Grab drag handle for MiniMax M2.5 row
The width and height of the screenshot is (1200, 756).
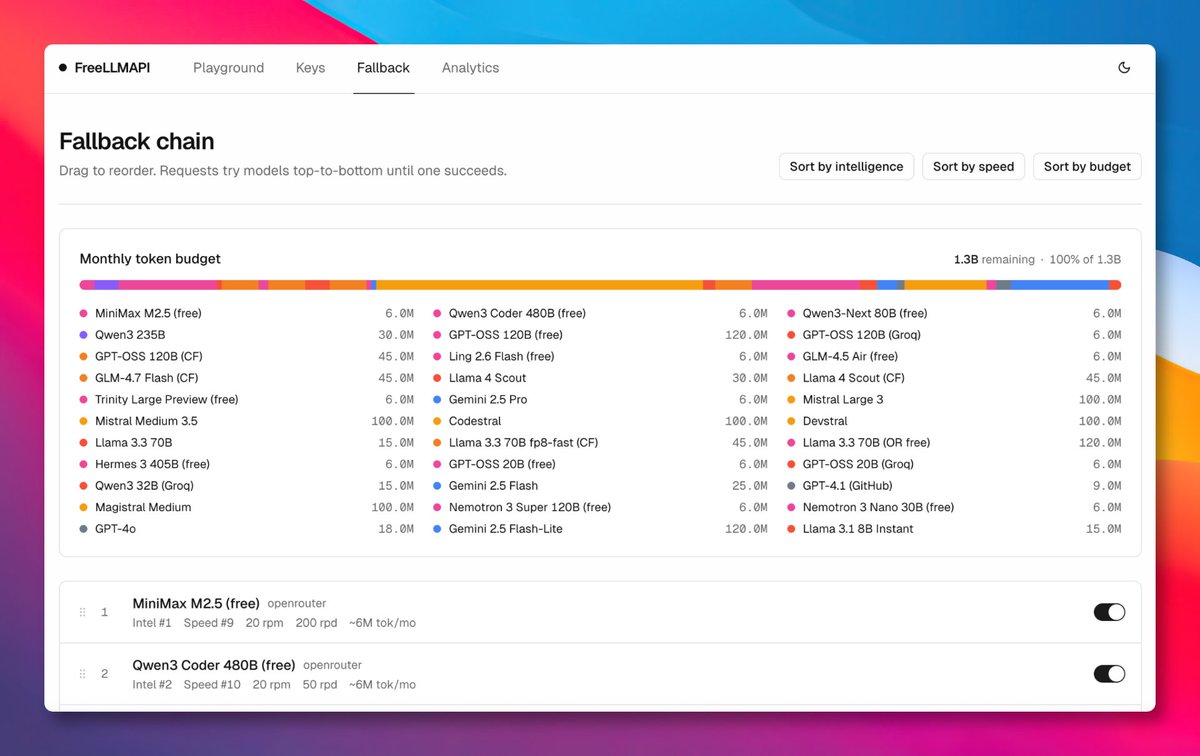pos(82,612)
